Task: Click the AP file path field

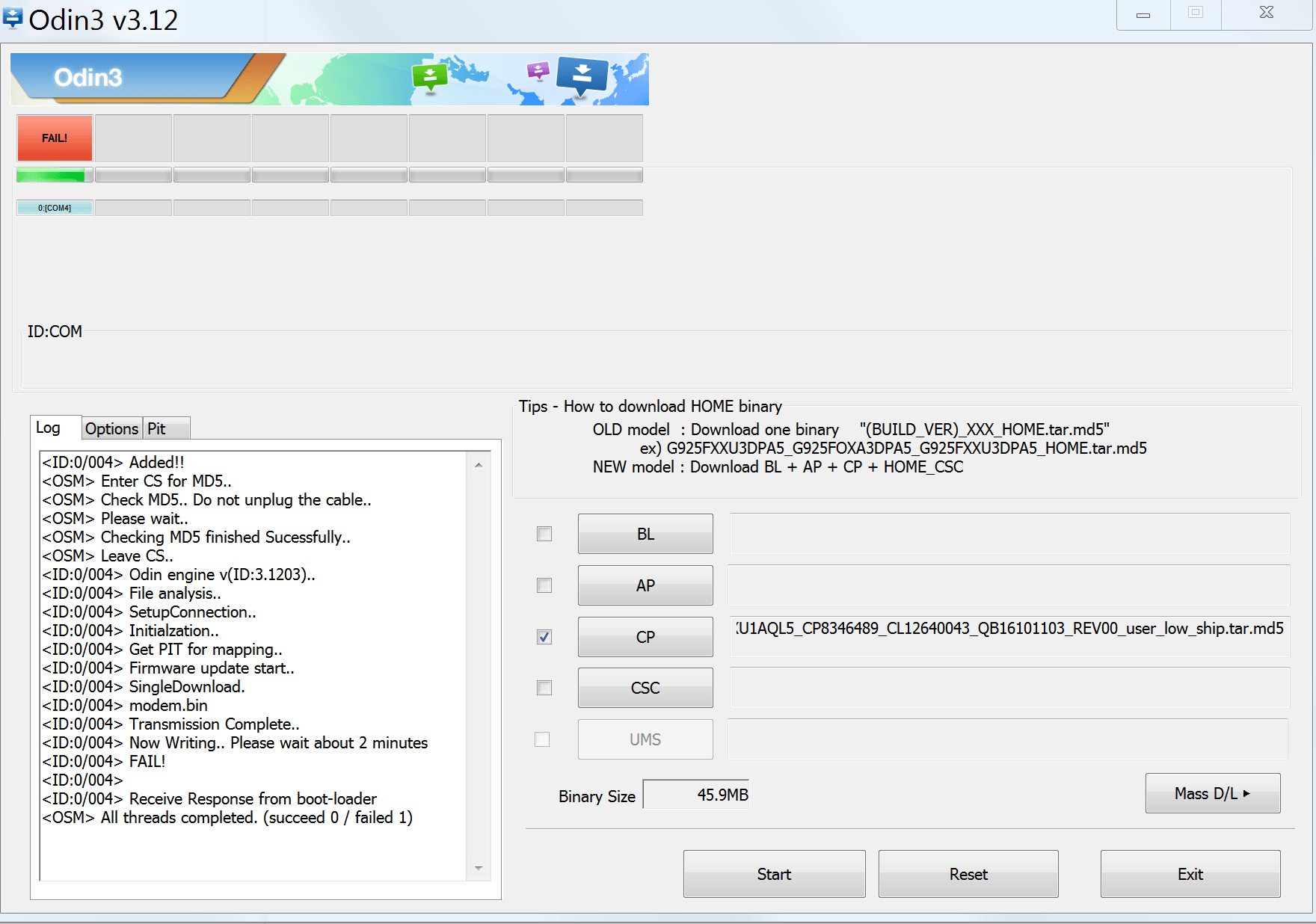Action: click(x=1009, y=585)
